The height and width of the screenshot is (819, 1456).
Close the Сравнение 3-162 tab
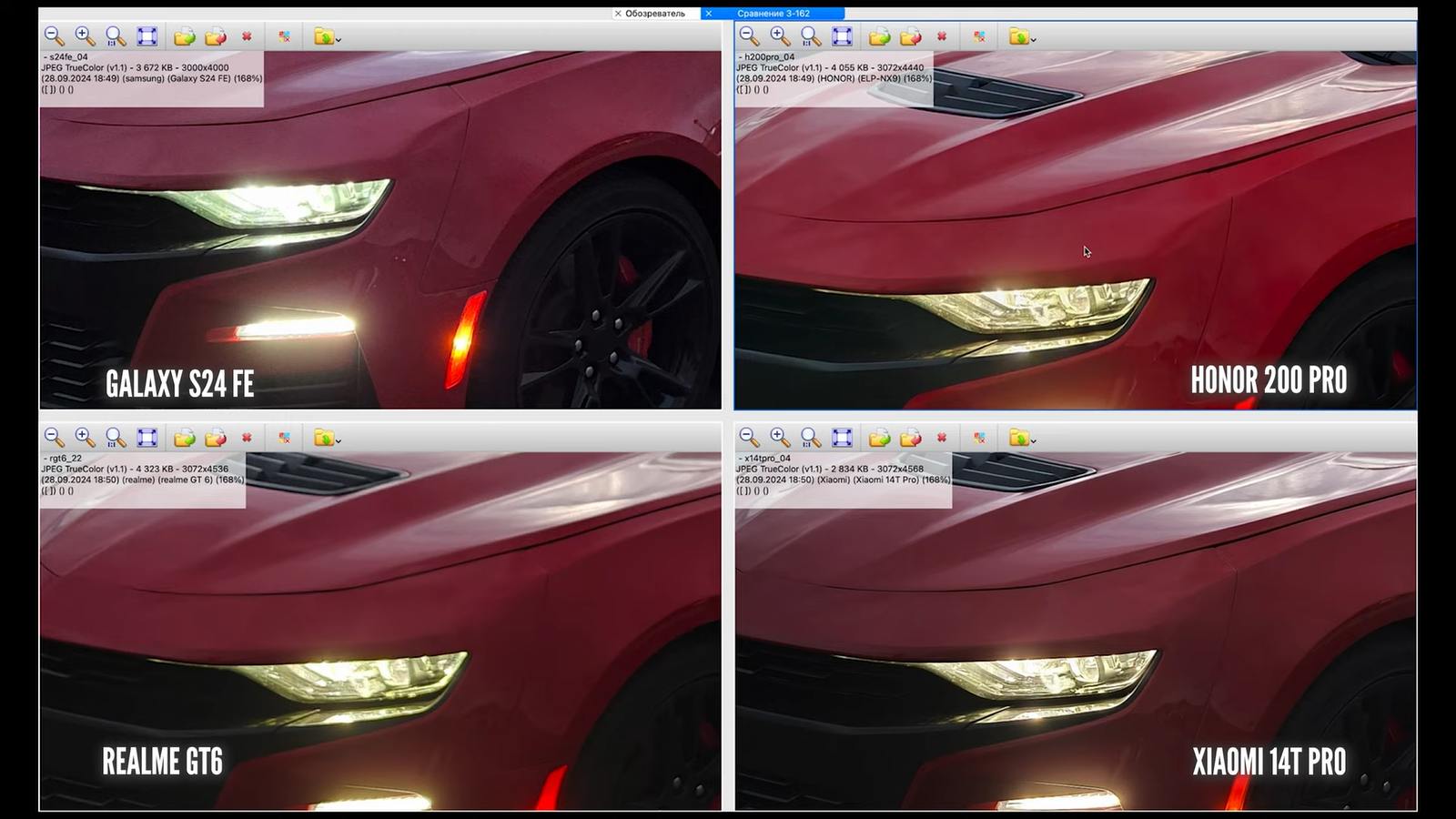point(709,14)
